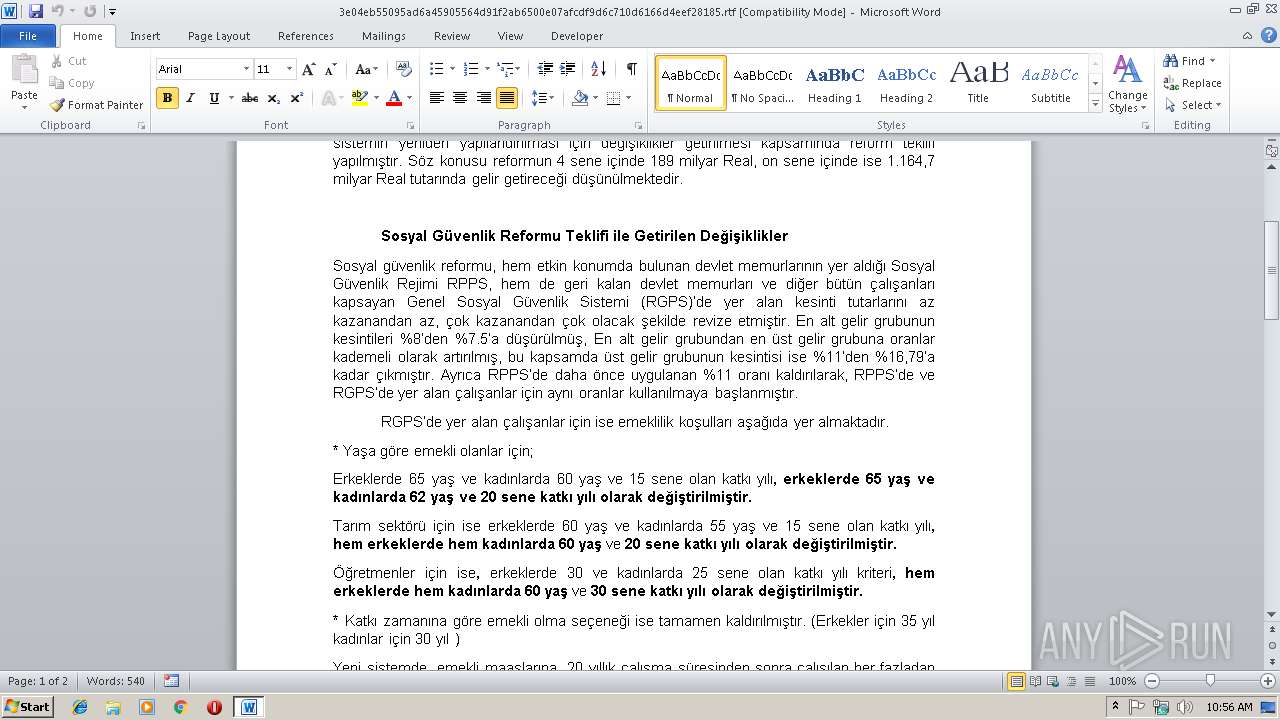This screenshot has width=1280, height=720.
Task: Open Line Spacing options
Action: [543, 98]
